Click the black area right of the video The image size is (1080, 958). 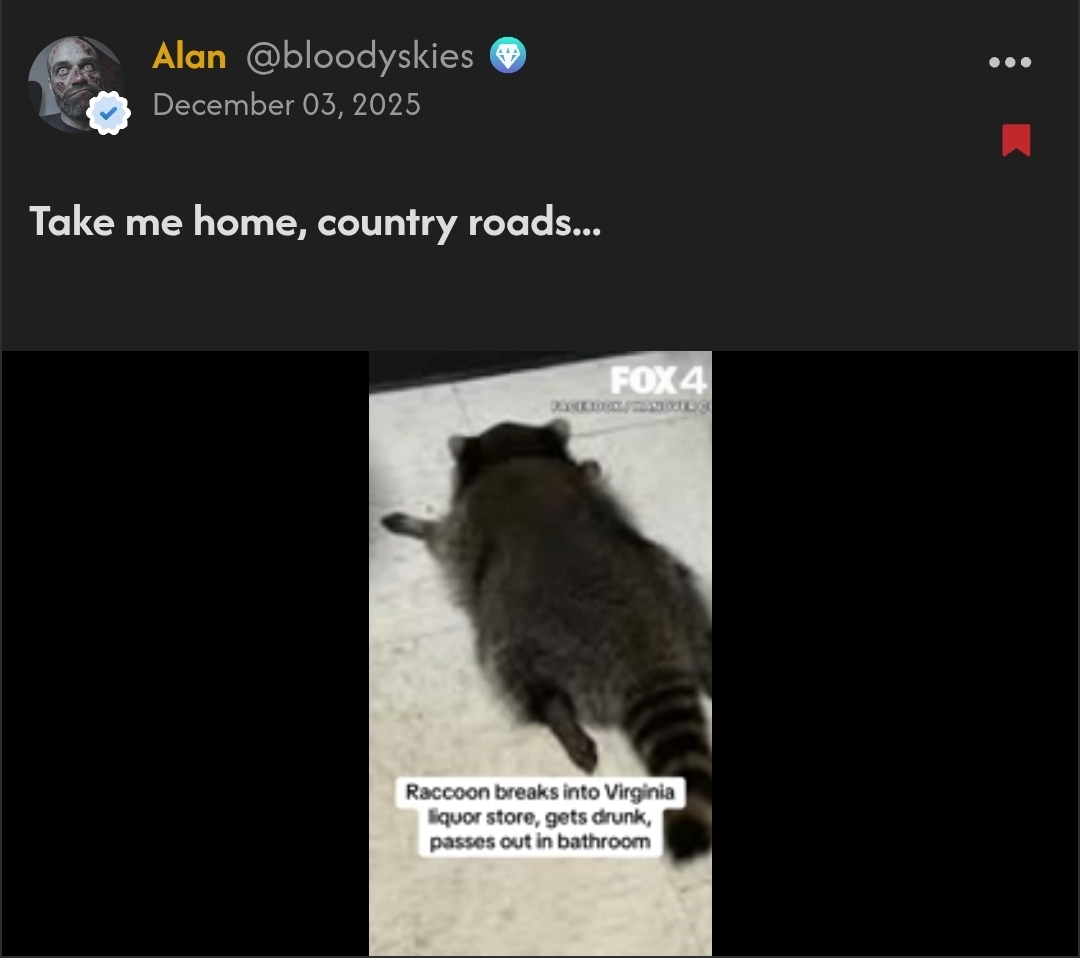[895, 653]
